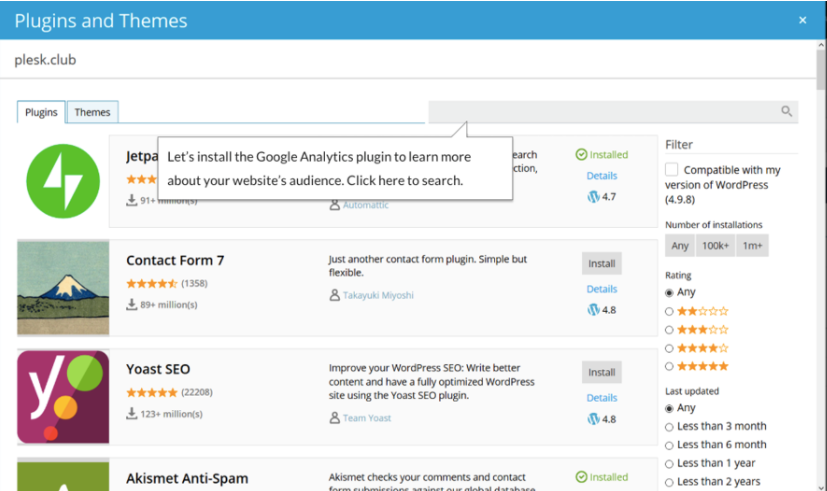Viewport: 827px width, 491px height.
Task: Click WordPress icon in Yoast SEO row
Action: click(593, 419)
